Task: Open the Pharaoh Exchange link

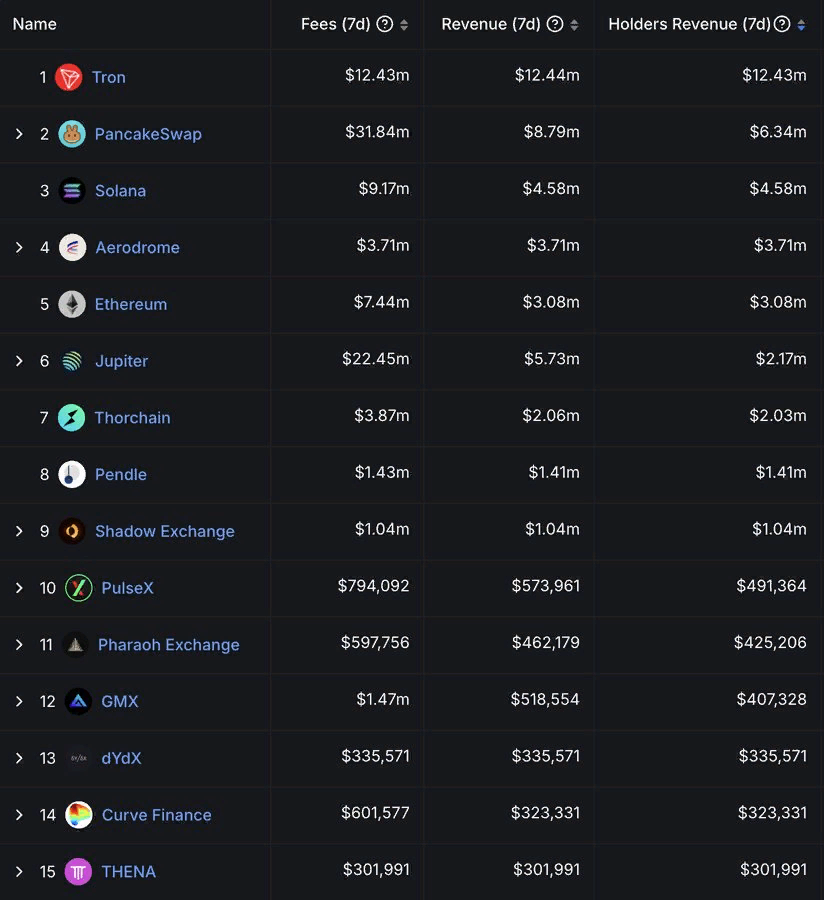Action: 168,645
